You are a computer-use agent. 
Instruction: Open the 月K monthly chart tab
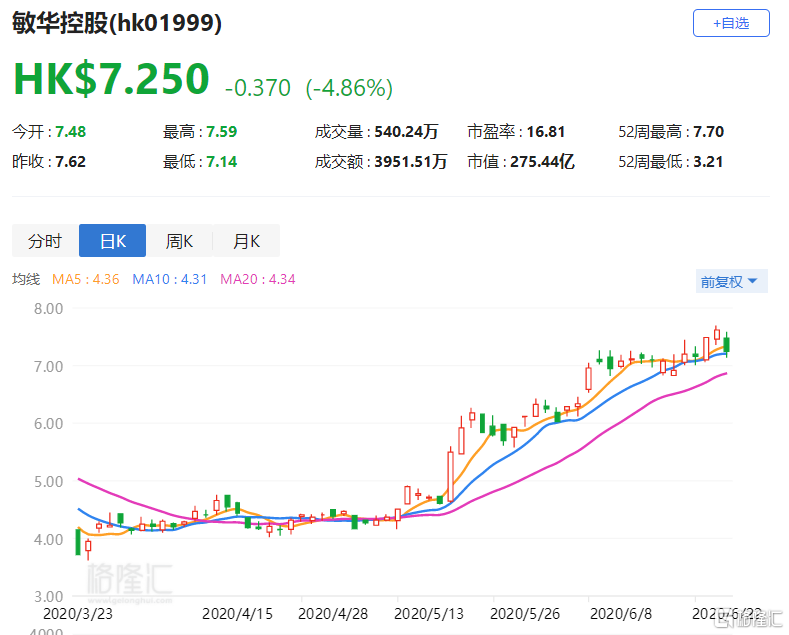pyautogui.click(x=247, y=241)
